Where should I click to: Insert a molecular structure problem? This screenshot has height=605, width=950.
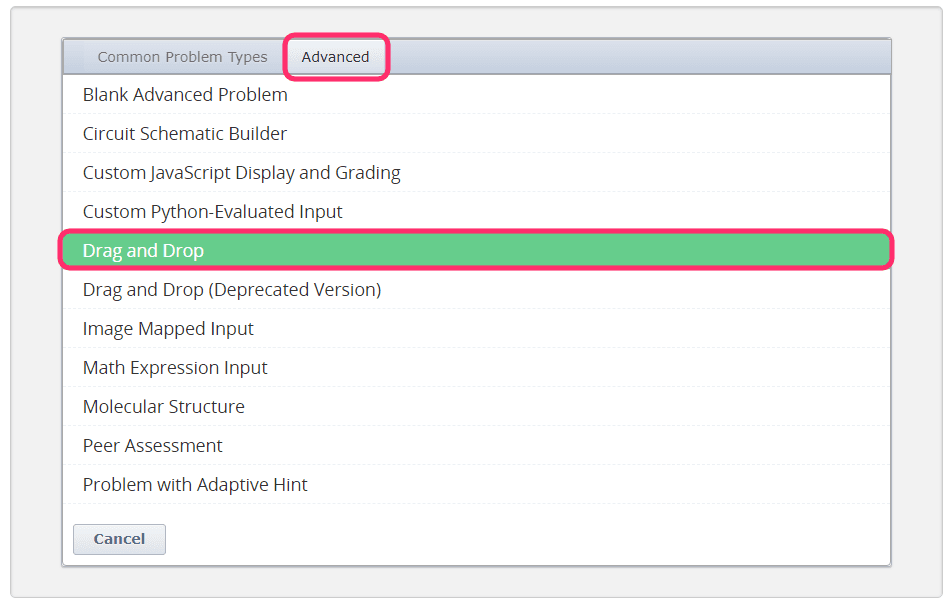163,407
